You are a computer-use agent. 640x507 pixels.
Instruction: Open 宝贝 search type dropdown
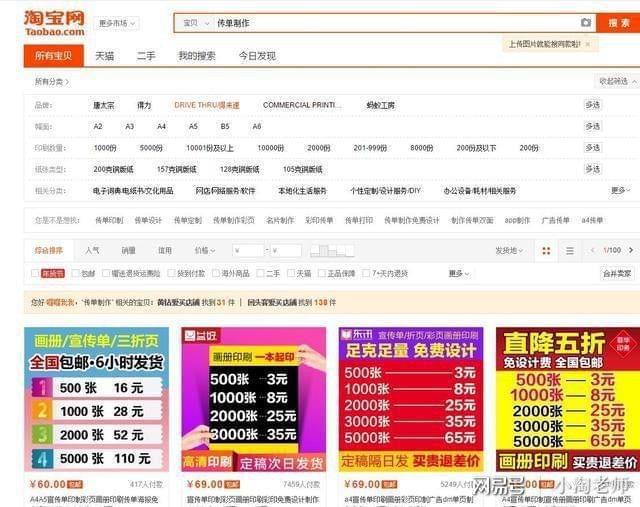point(196,23)
